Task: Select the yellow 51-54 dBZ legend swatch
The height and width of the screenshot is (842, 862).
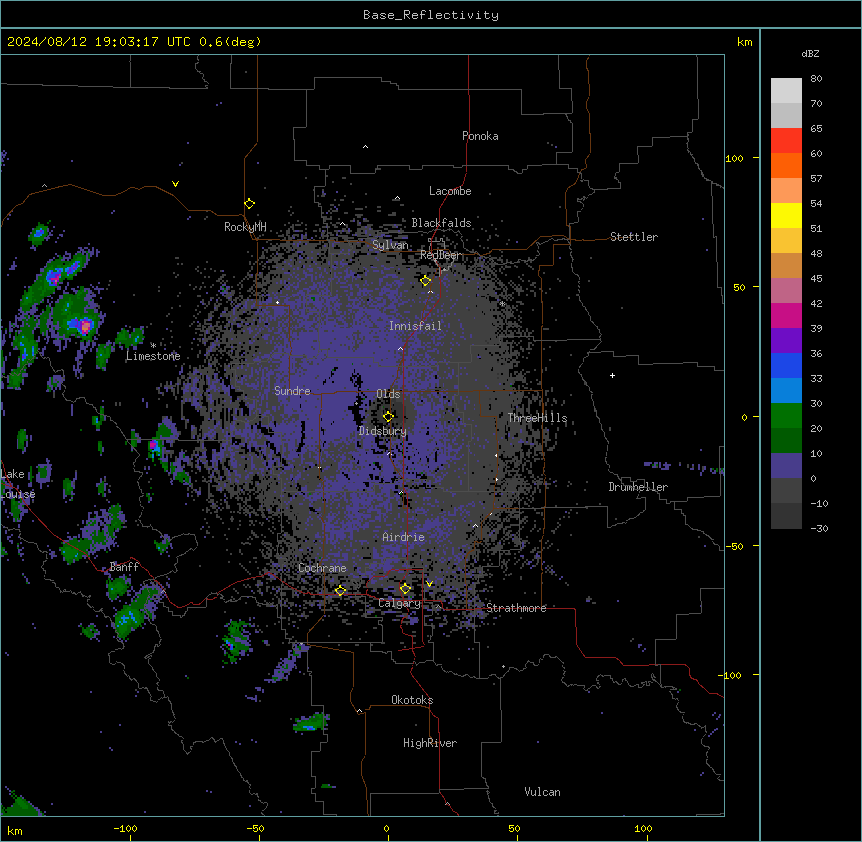Action: click(786, 215)
